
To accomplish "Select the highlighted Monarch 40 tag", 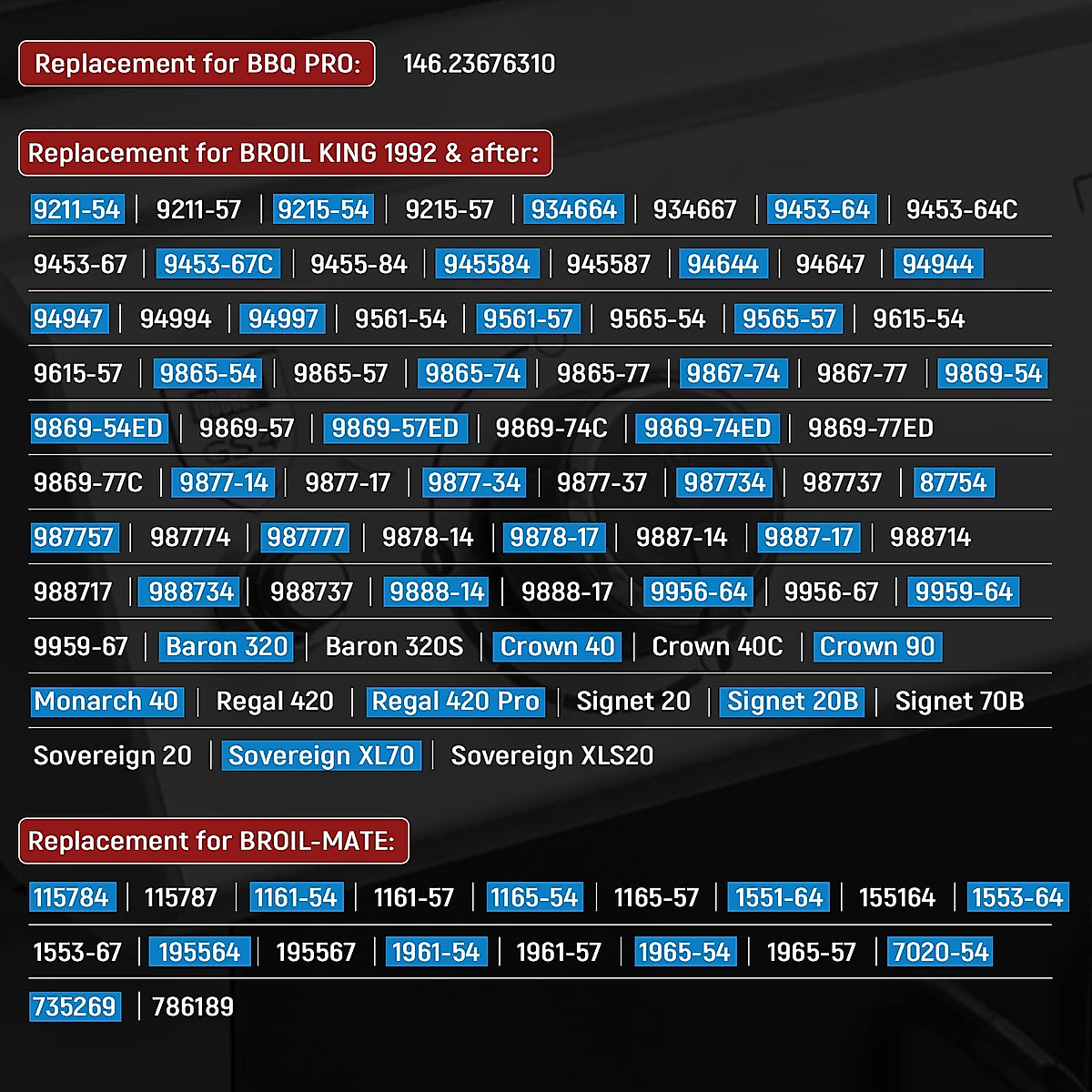I will click(106, 702).
